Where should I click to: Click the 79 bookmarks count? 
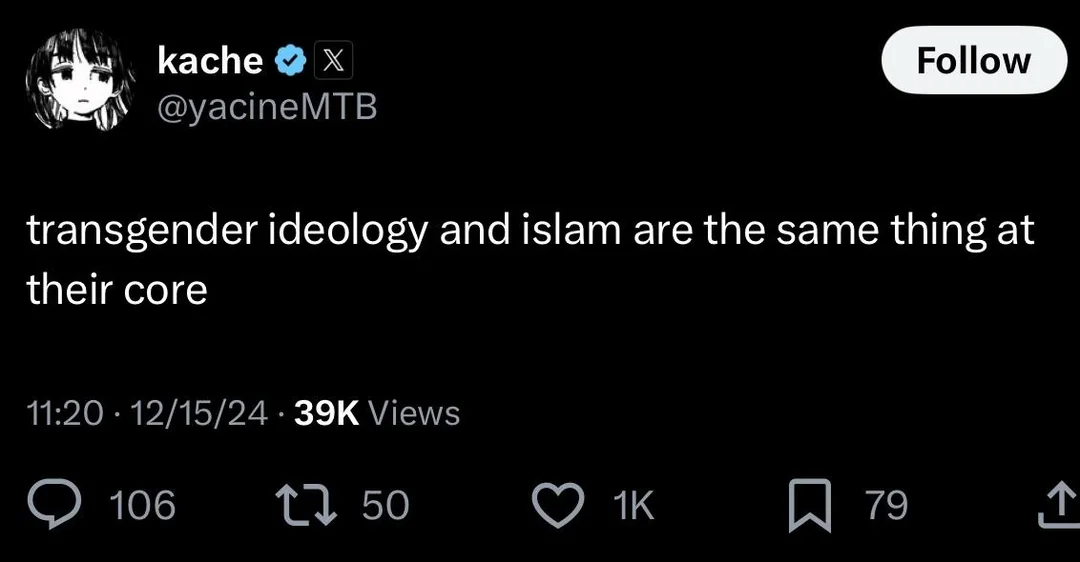pyautogui.click(x=886, y=506)
